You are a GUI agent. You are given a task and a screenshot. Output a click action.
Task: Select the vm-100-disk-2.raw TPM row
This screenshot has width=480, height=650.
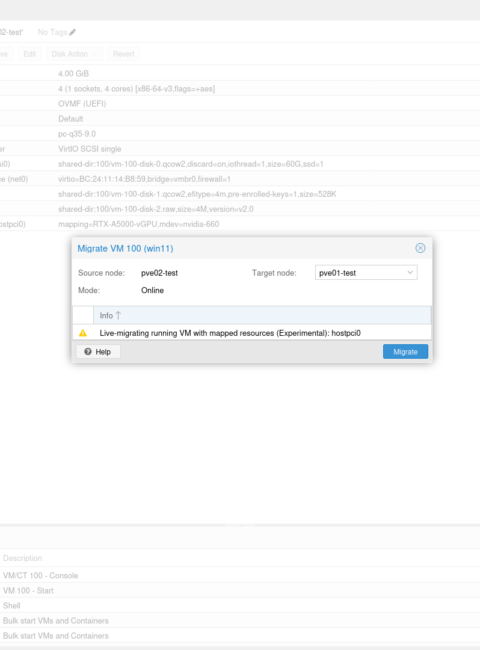(240, 209)
